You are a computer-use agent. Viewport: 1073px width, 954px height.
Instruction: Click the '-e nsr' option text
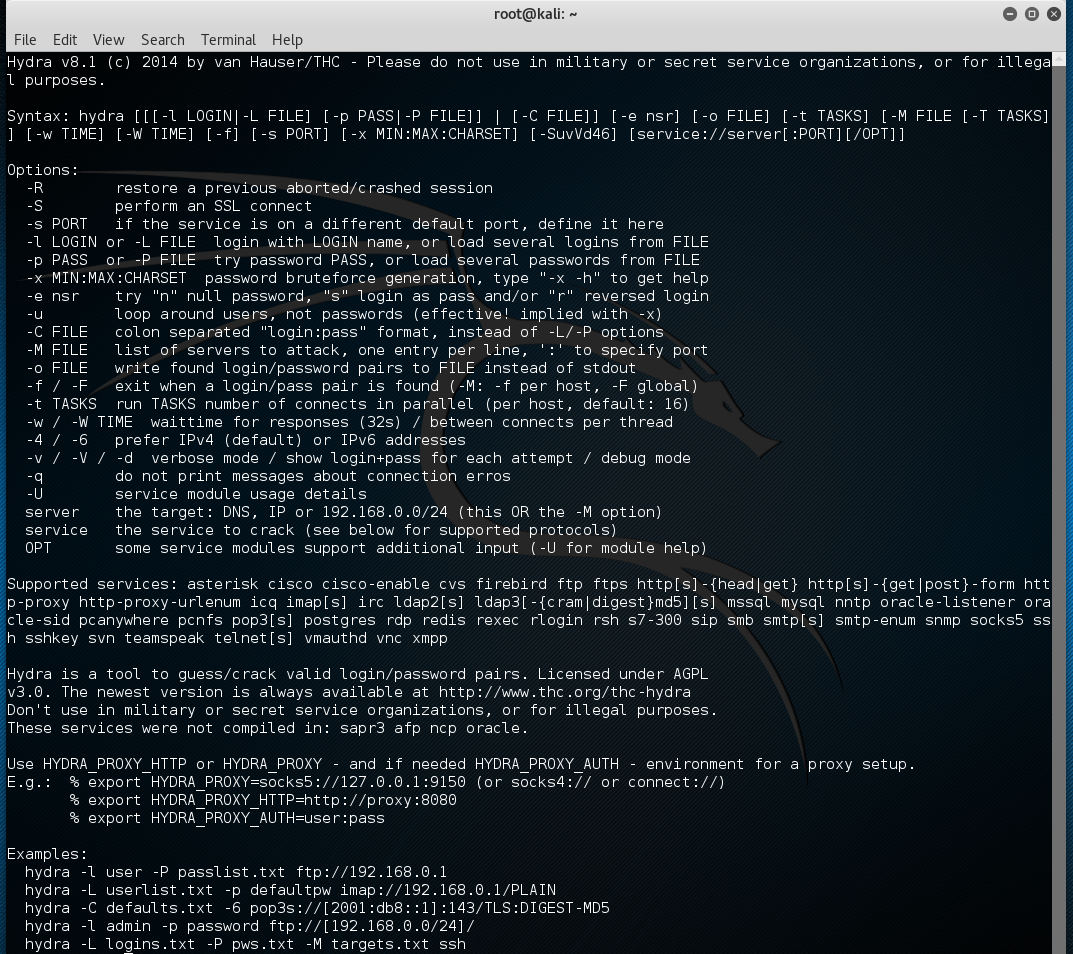[52, 296]
